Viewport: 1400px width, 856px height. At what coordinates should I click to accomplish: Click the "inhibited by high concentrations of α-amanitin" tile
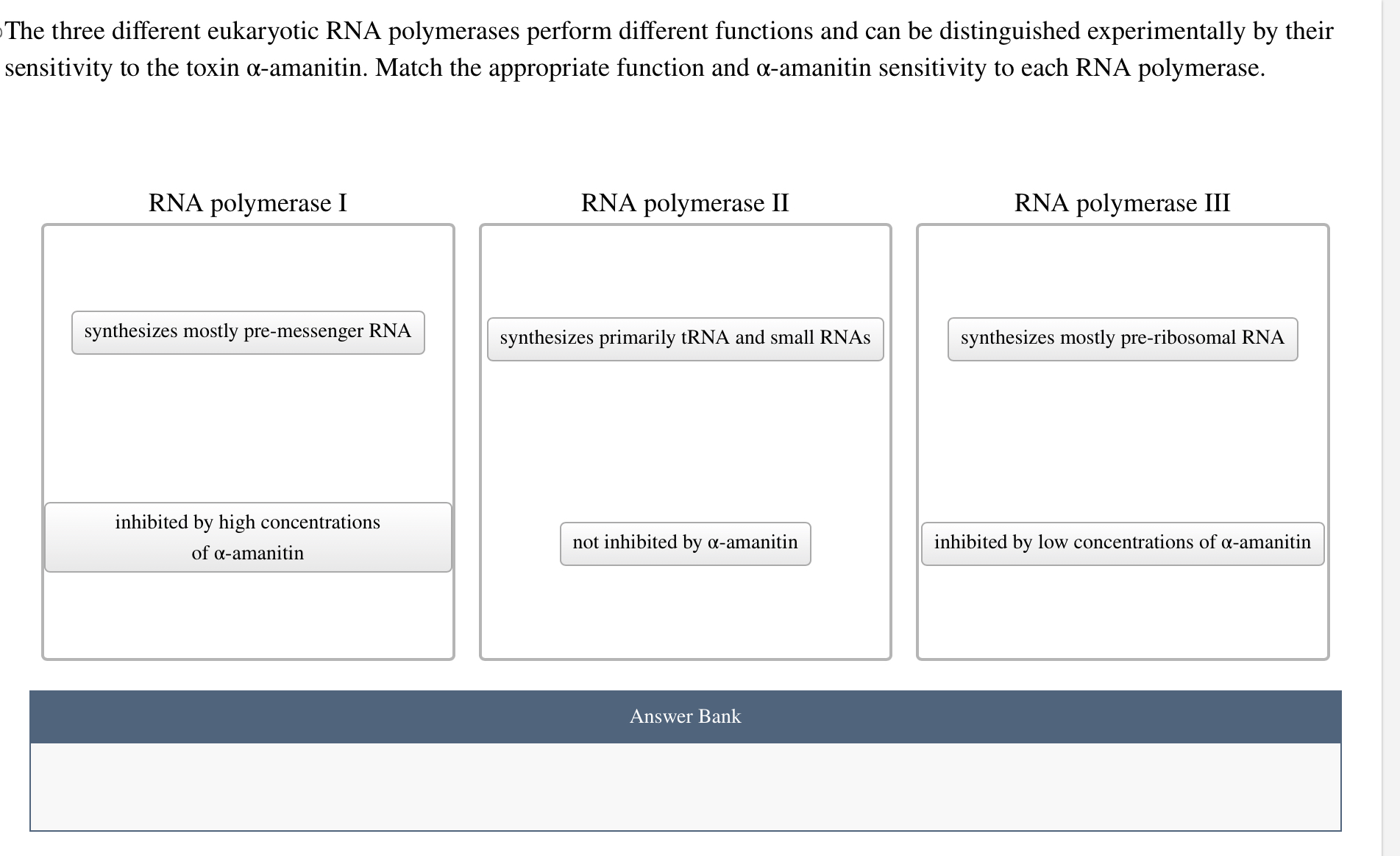pos(248,537)
